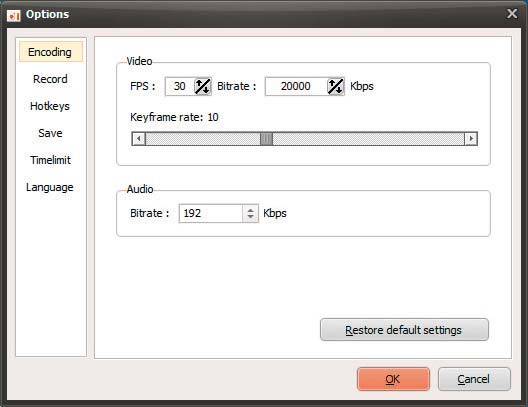This screenshot has height=407, width=528.
Task: Open the Record settings tab
Action: point(51,79)
